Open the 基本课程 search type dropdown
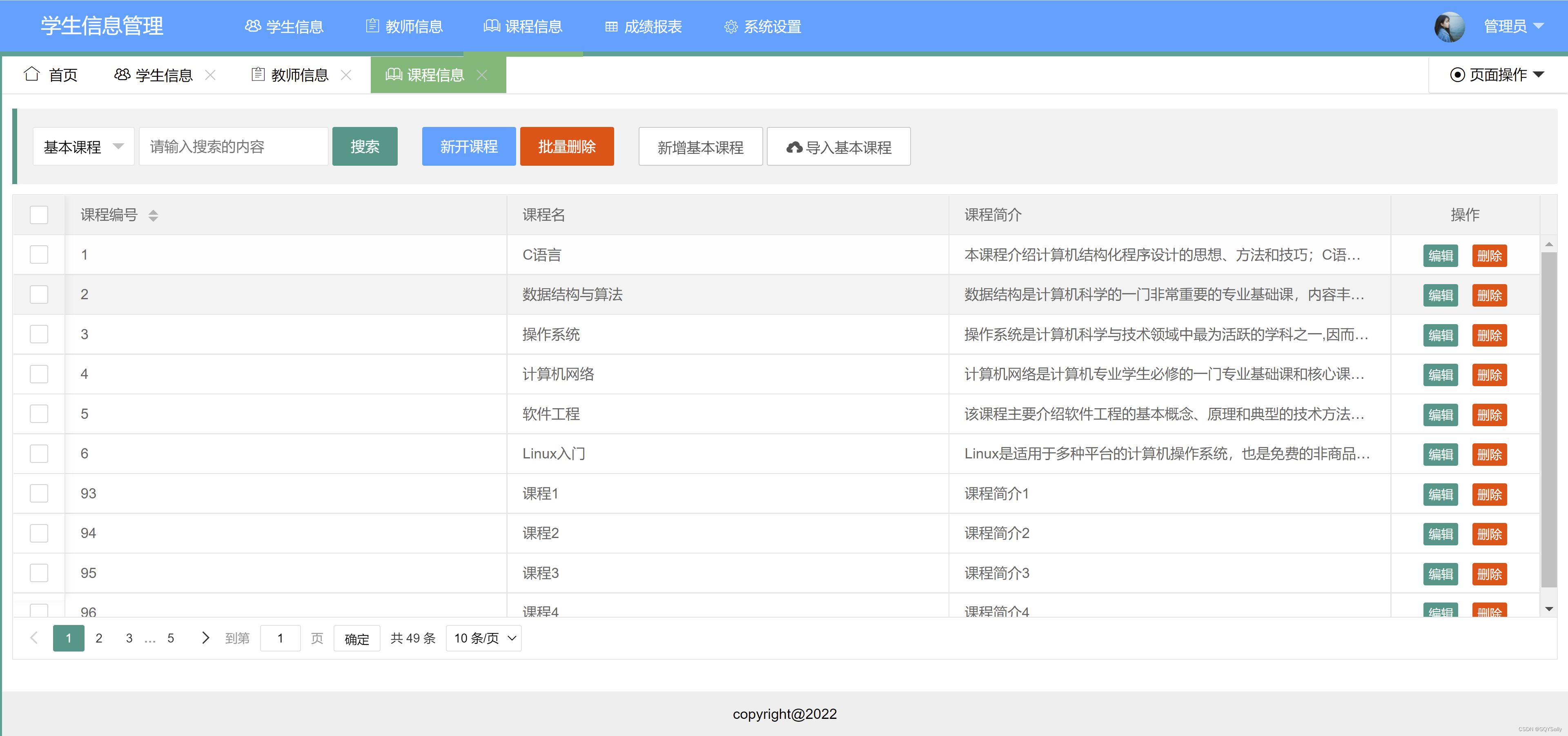The width and height of the screenshot is (1568, 736). click(83, 147)
